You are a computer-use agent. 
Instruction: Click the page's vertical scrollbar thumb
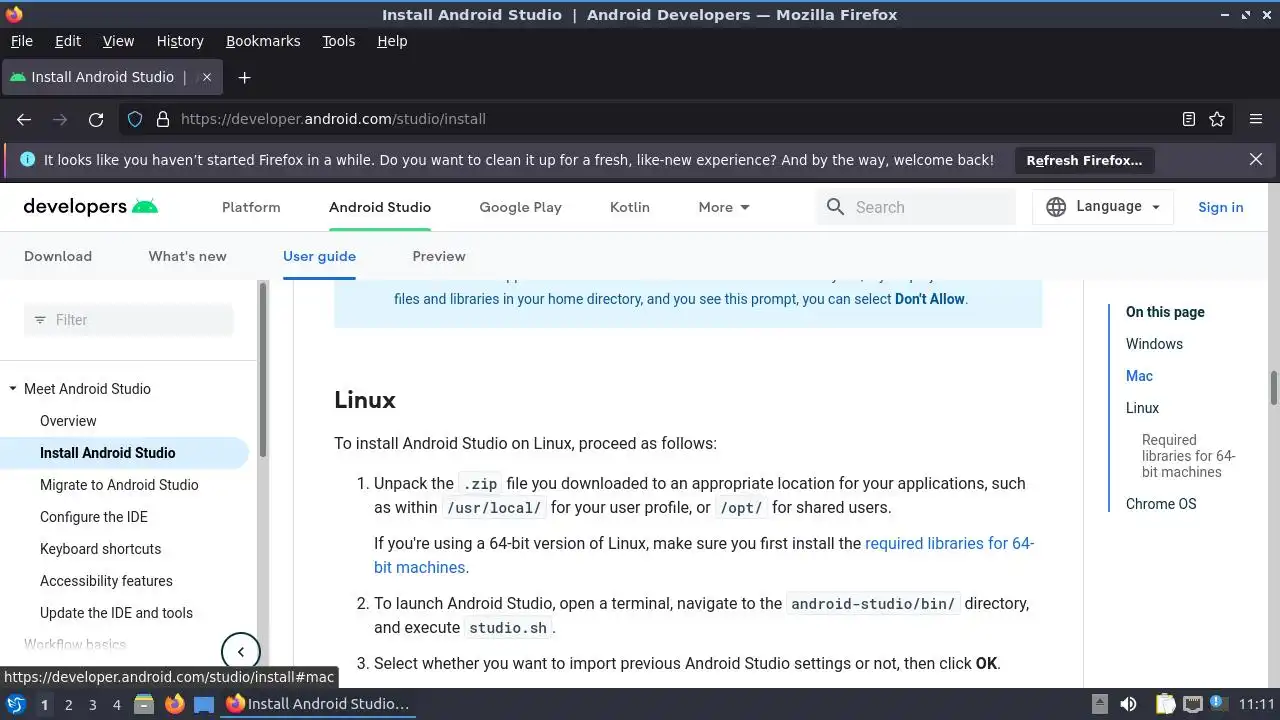pyautogui.click(x=1274, y=388)
